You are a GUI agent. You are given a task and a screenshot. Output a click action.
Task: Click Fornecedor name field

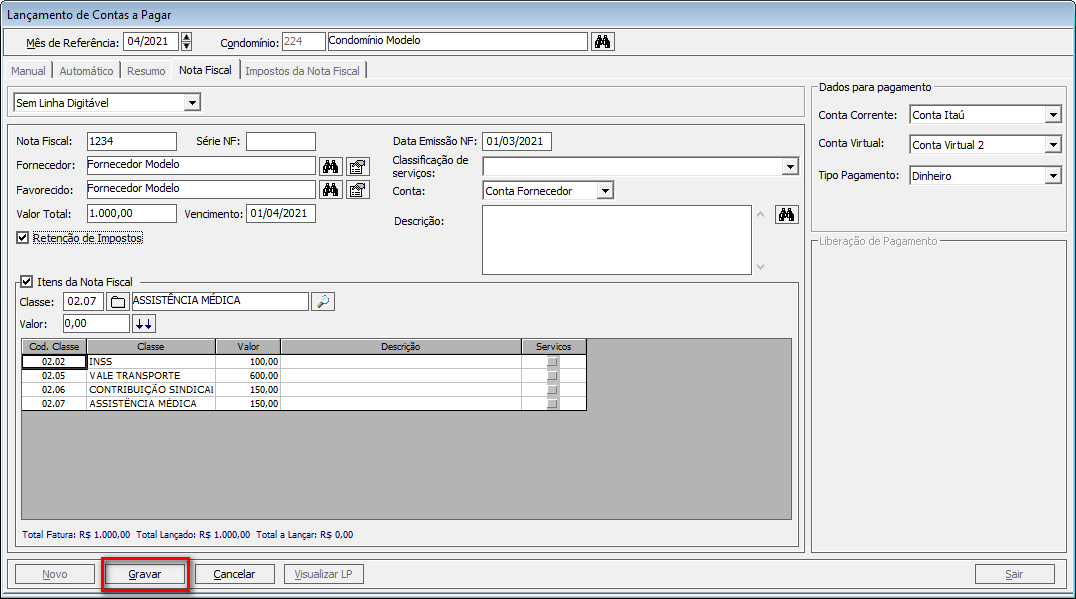coord(201,165)
